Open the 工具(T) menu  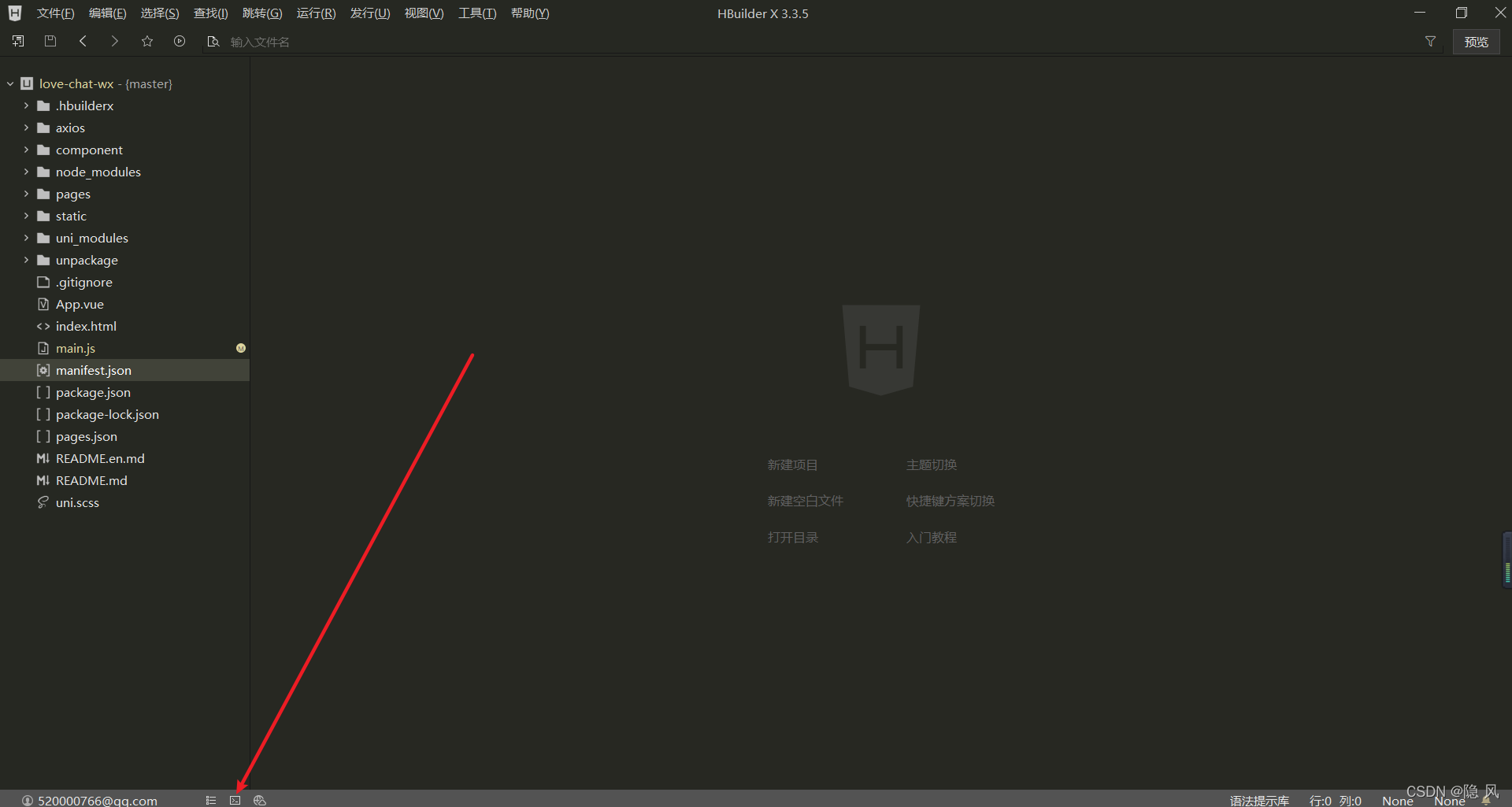point(477,13)
